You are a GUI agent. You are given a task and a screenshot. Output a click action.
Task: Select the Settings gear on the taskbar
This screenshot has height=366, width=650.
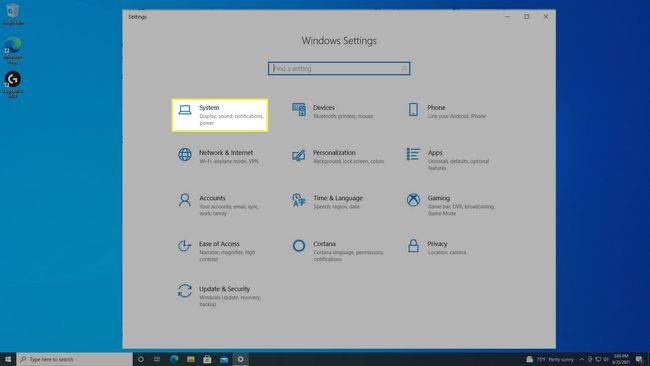240,359
